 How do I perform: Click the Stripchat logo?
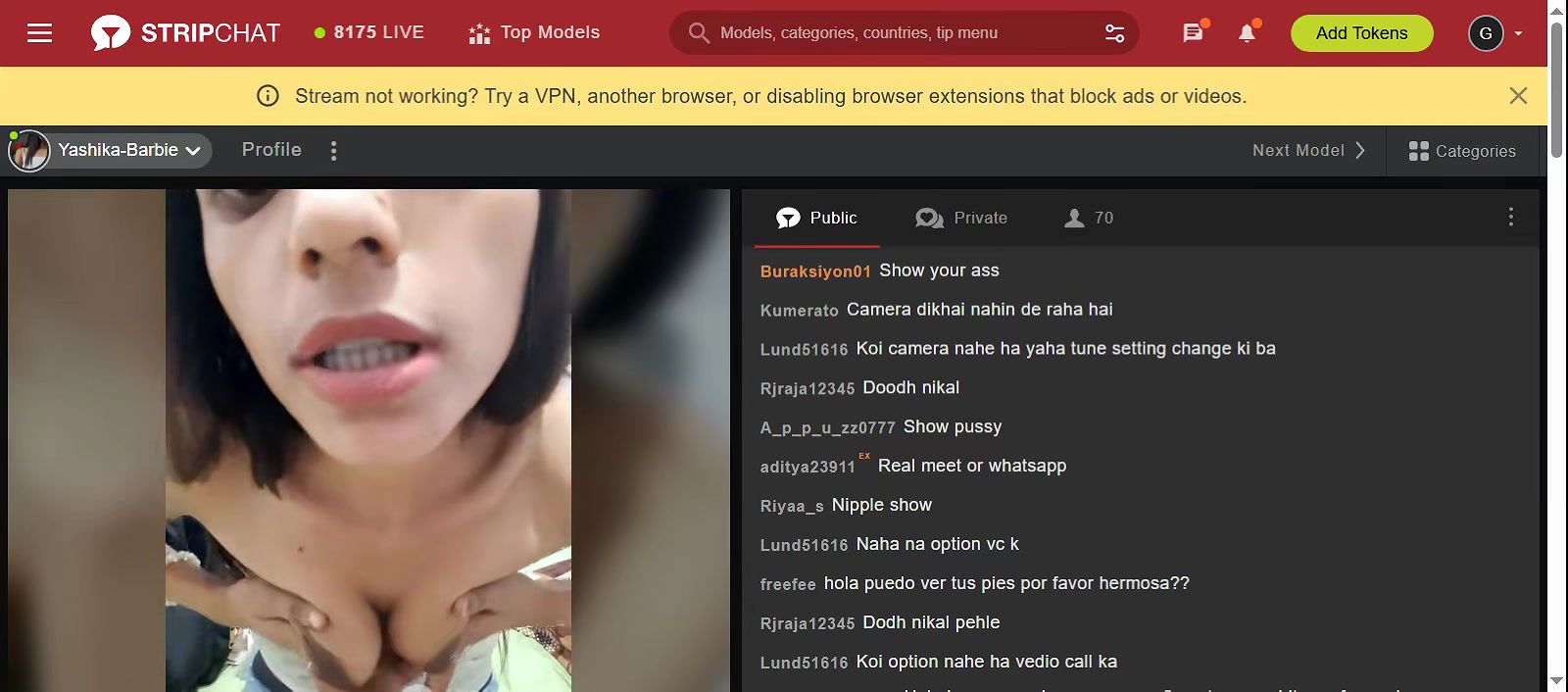[185, 33]
